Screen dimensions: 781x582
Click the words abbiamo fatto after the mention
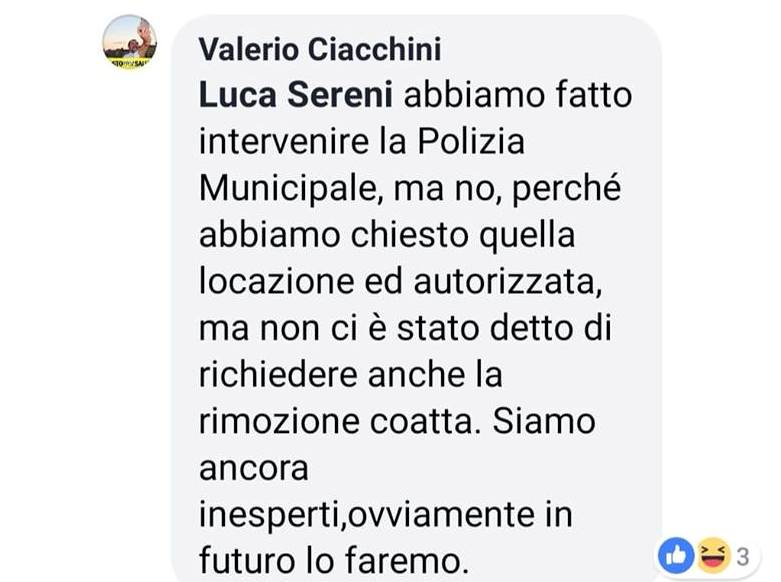(518, 95)
